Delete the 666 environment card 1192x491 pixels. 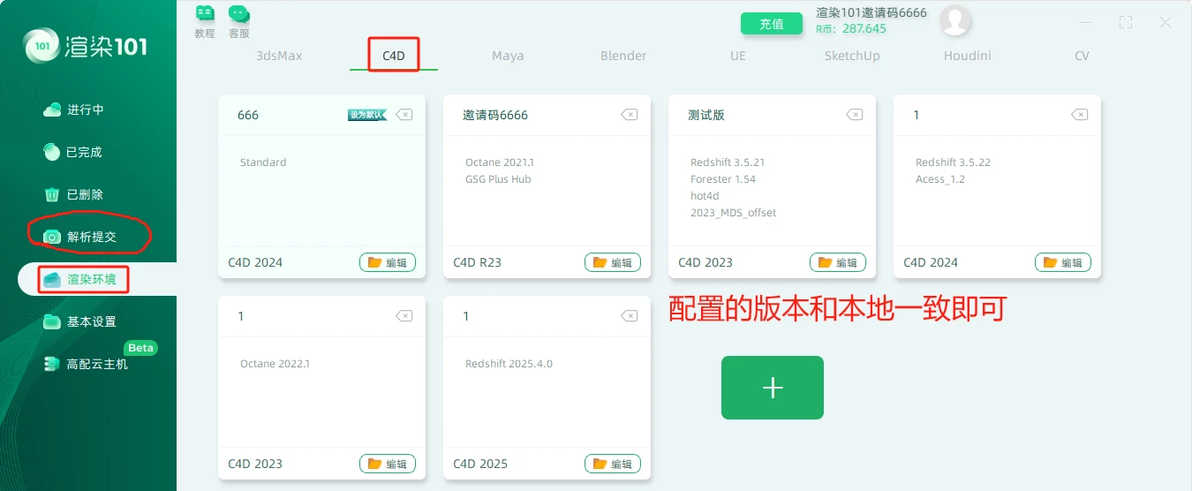404,115
